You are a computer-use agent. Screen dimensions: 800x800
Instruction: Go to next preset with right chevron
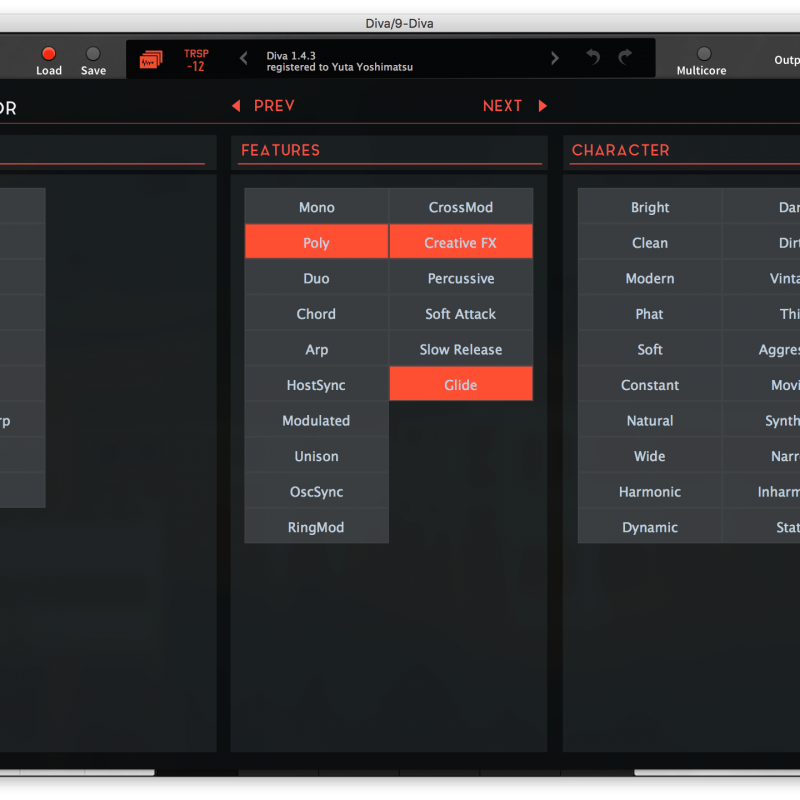point(555,59)
